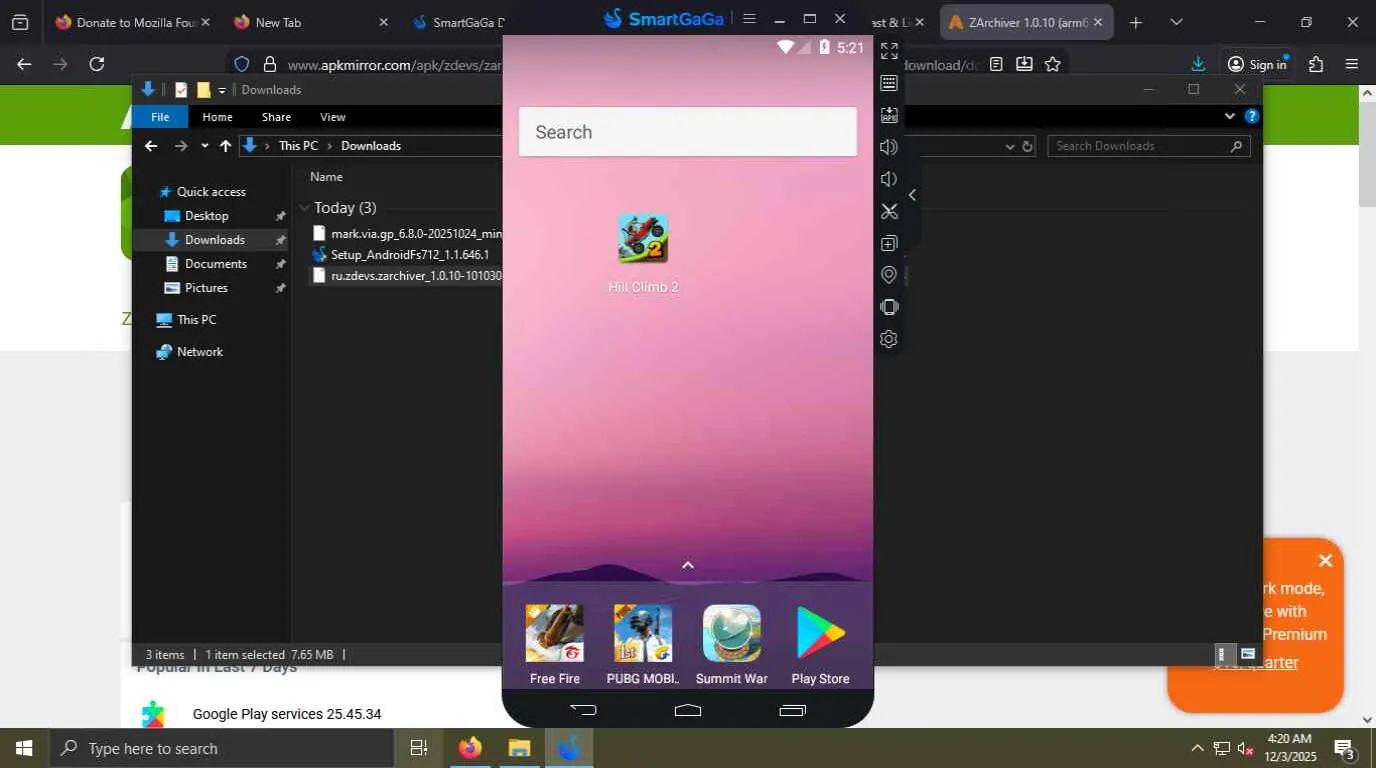Reload the page in Firefox
Screen dimensions: 1376x768
click(x=97, y=64)
